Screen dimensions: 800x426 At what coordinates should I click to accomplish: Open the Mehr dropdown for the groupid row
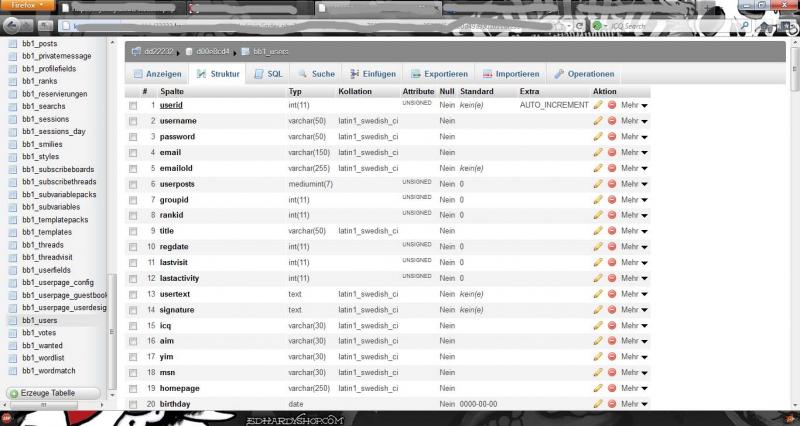coord(634,200)
